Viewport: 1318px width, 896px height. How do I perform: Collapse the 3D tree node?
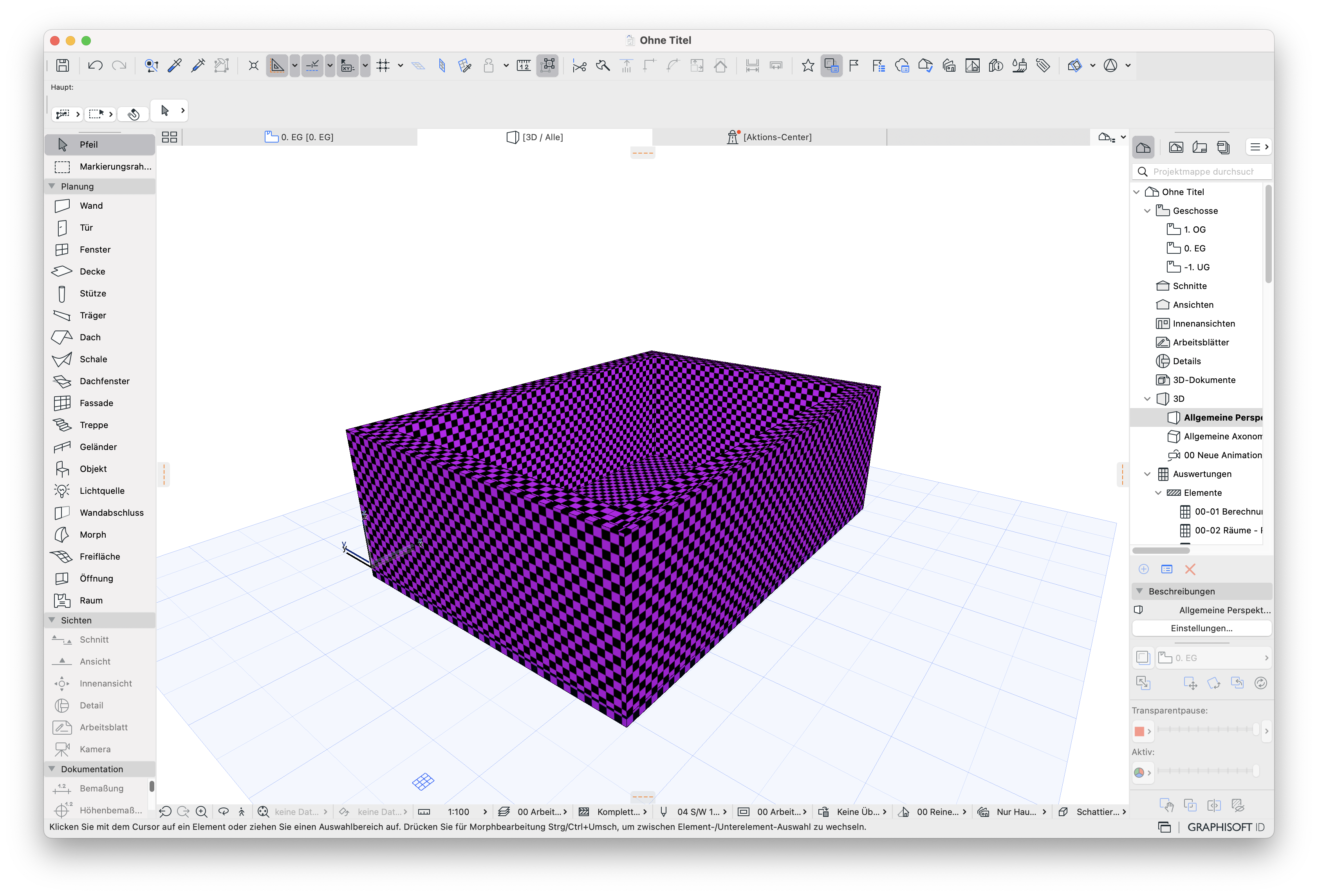click(1147, 399)
